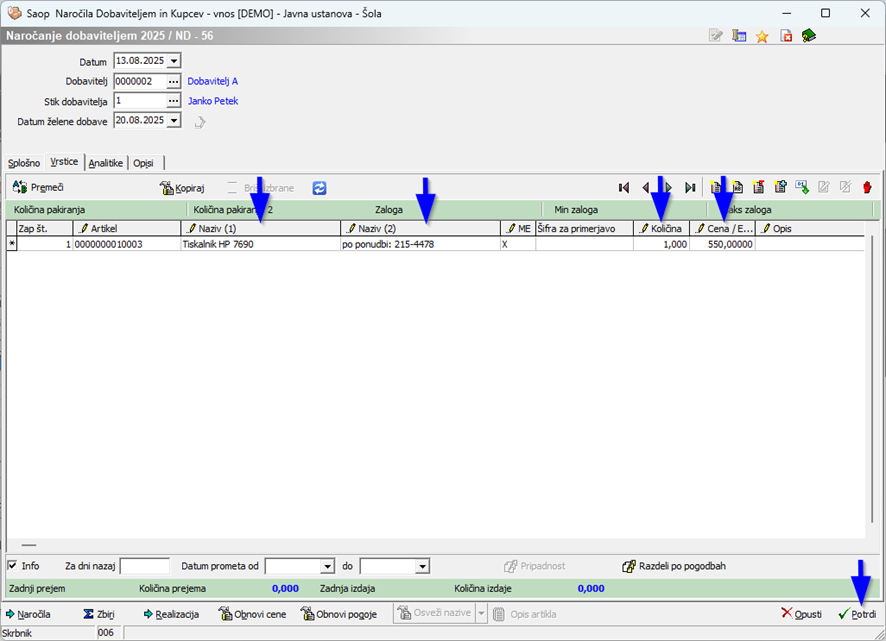
Task: Open the Datum date dropdown
Action: (174, 61)
